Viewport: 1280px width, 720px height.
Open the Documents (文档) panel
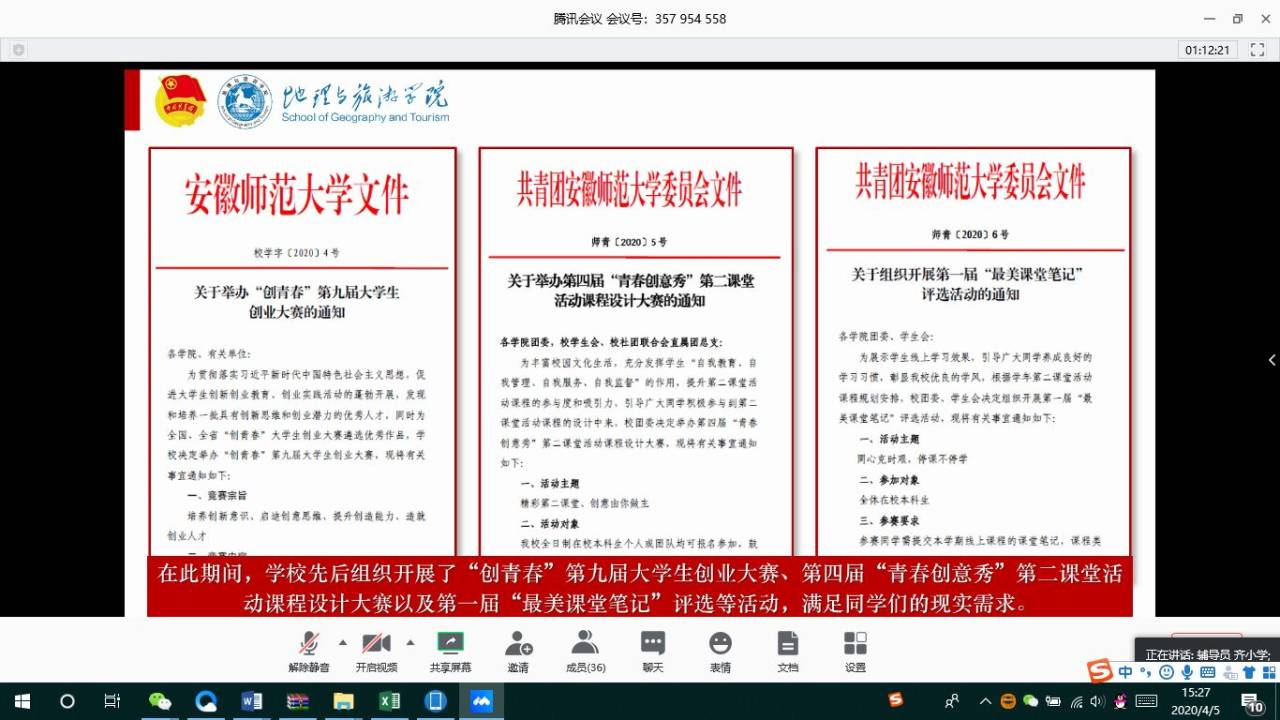click(x=788, y=643)
